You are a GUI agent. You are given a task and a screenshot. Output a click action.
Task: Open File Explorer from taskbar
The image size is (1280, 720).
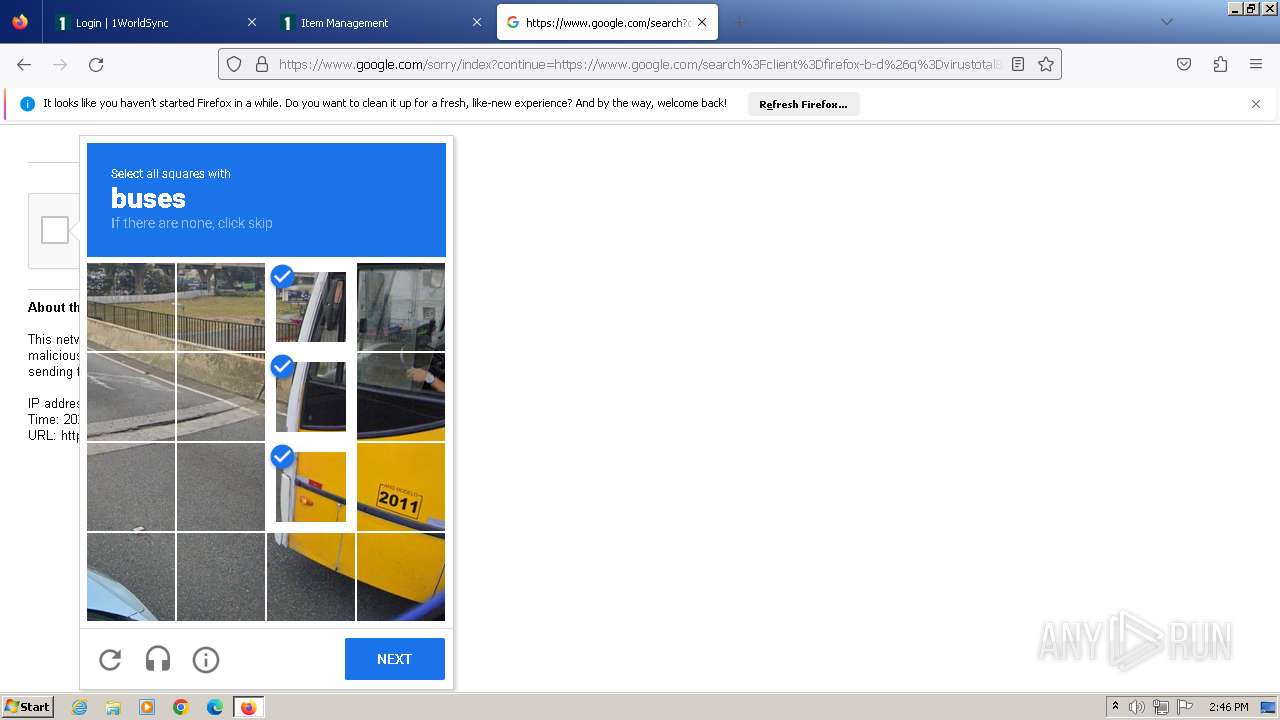113,707
